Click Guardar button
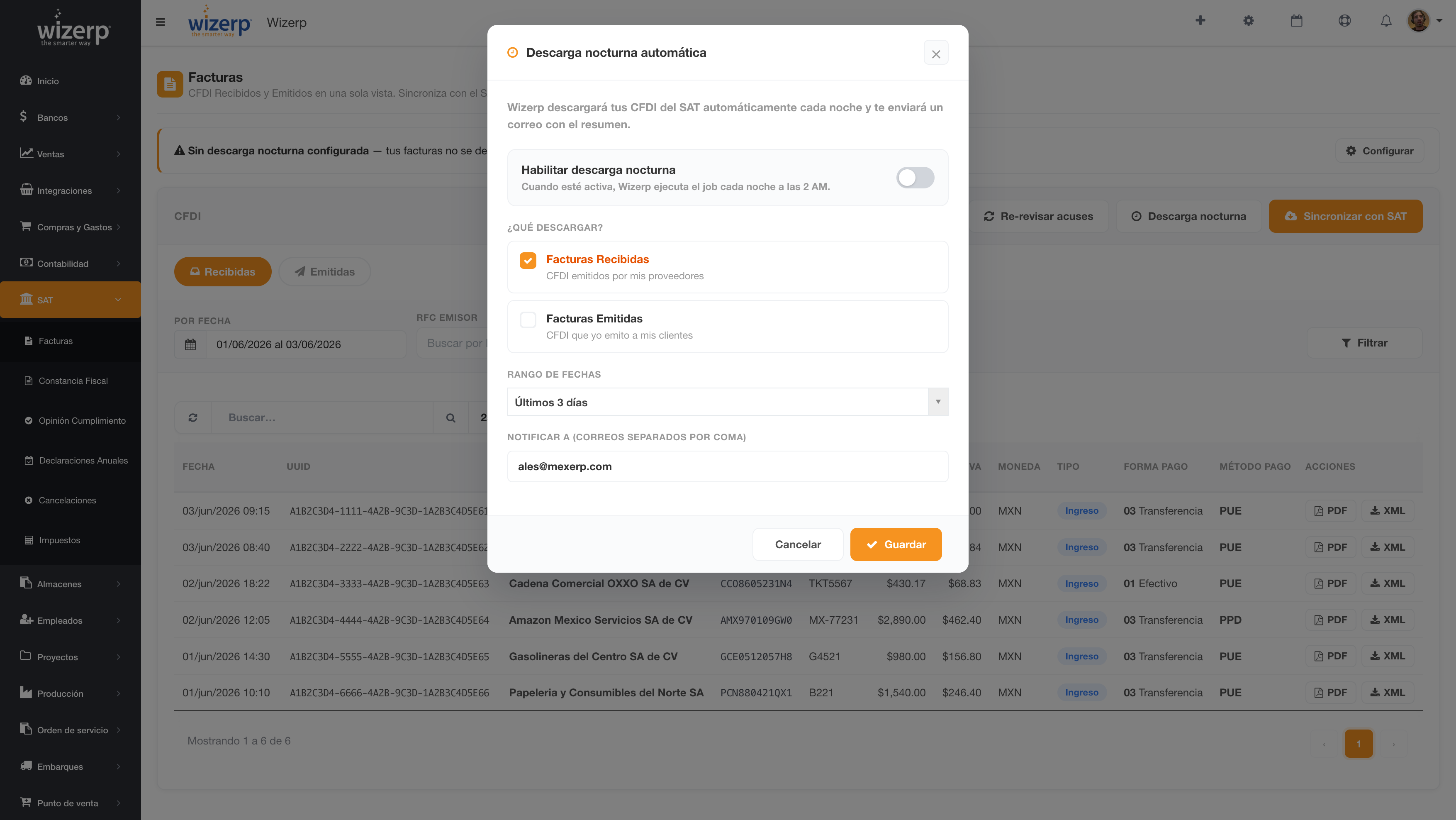This screenshot has width=1456, height=820. pos(896,544)
